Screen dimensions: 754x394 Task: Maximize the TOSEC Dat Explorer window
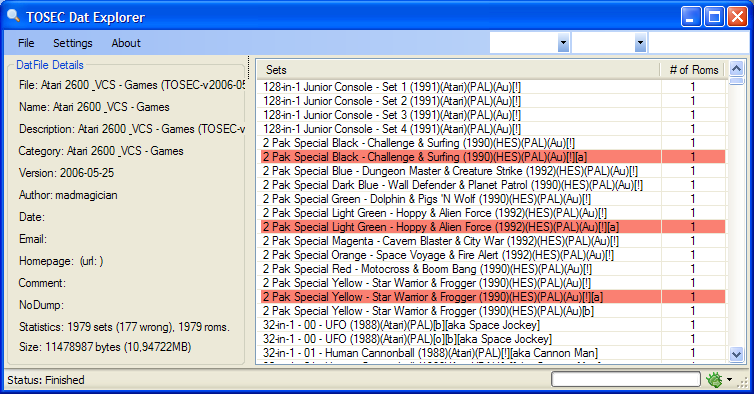714,17
